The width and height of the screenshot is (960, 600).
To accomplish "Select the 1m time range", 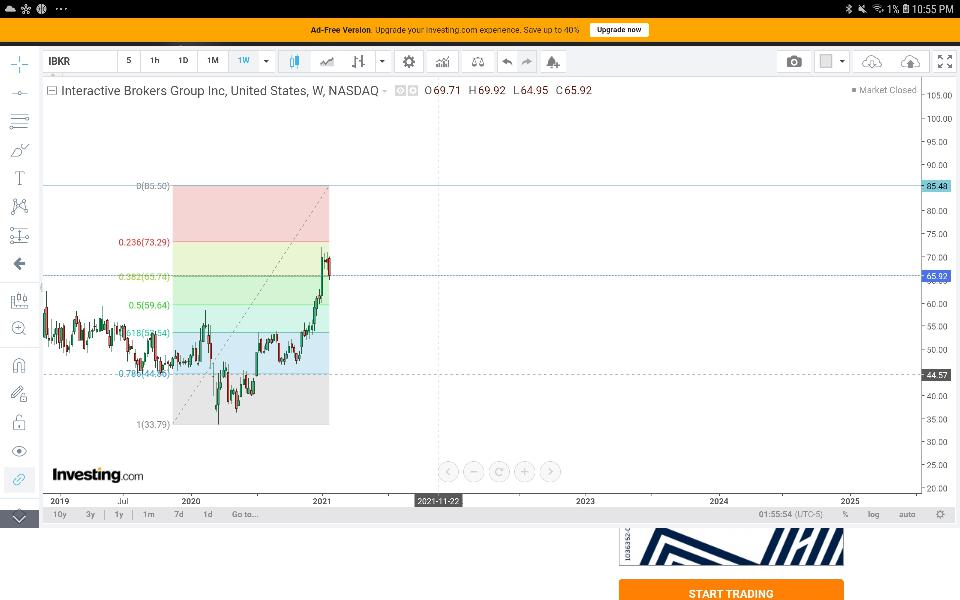I will pyautogui.click(x=149, y=514).
